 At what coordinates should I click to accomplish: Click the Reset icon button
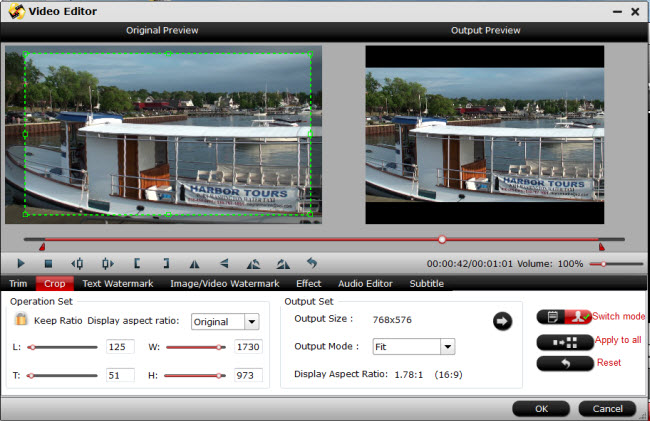[x=565, y=363]
